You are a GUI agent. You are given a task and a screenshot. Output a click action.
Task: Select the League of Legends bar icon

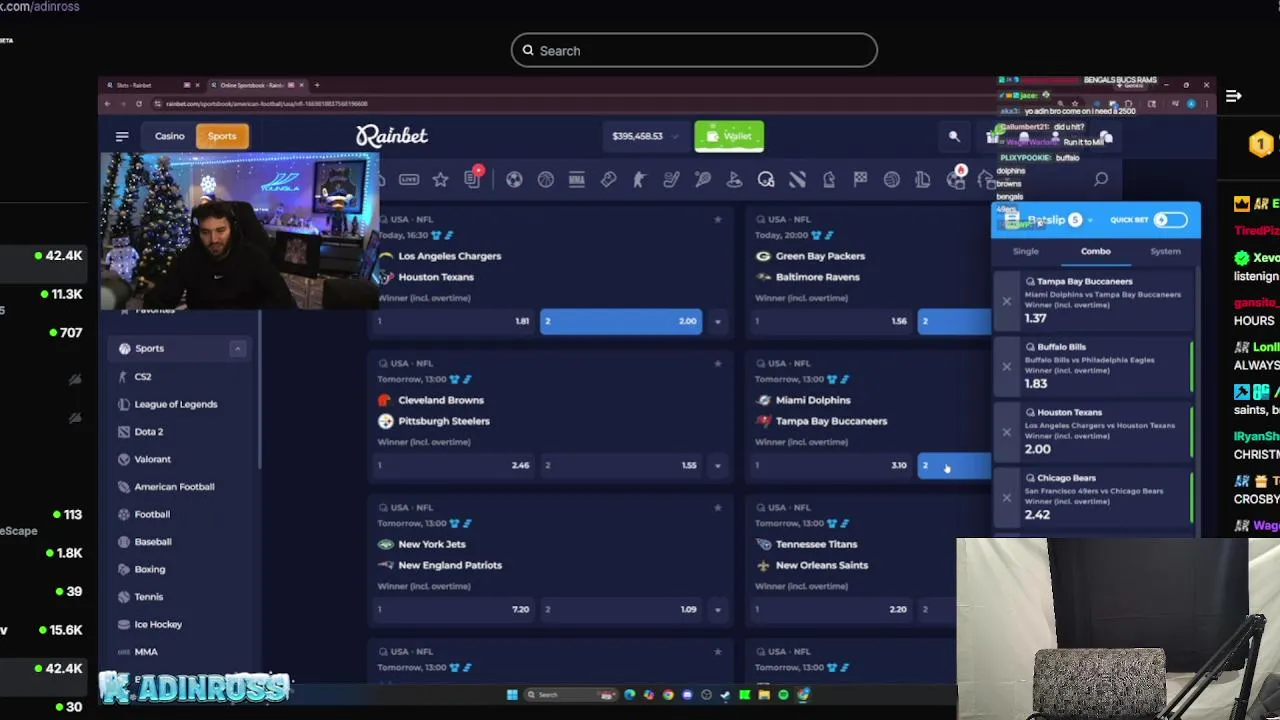coord(923,180)
